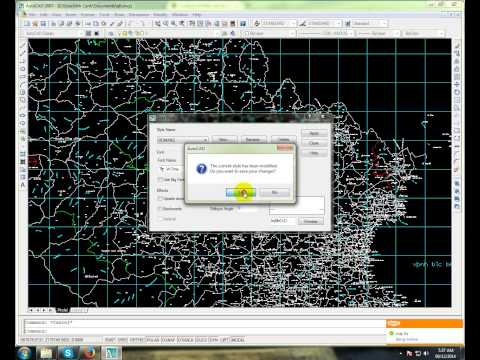Click the Oblique Angle input field
The image size is (480, 360).
(x=247, y=209)
